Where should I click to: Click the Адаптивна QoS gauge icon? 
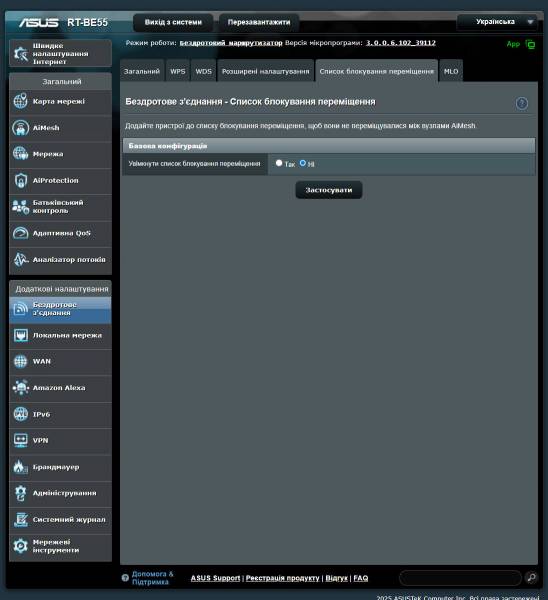[20, 233]
